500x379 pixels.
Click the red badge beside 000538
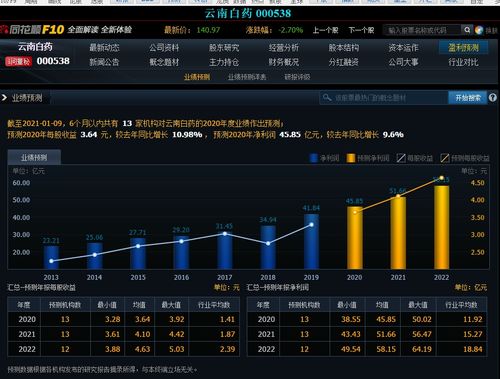coord(18,61)
